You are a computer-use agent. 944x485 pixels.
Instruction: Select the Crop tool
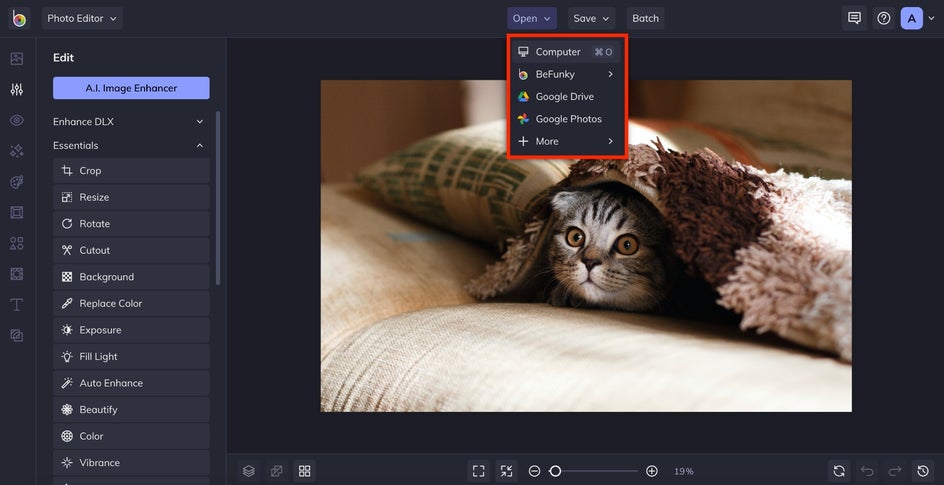pos(131,171)
